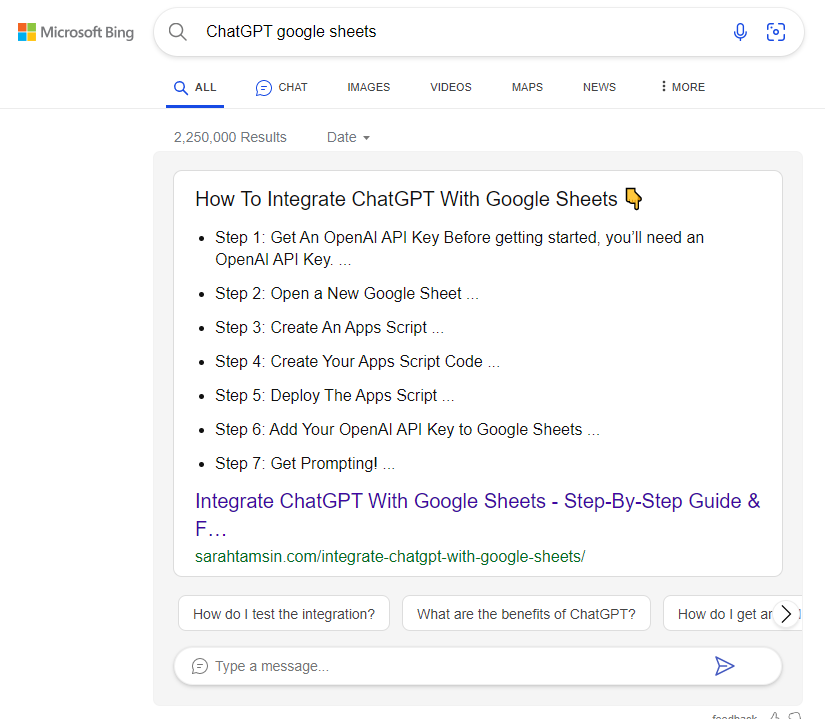The height and width of the screenshot is (719, 825).
Task: Open visual search camera icon
Action: (x=776, y=32)
